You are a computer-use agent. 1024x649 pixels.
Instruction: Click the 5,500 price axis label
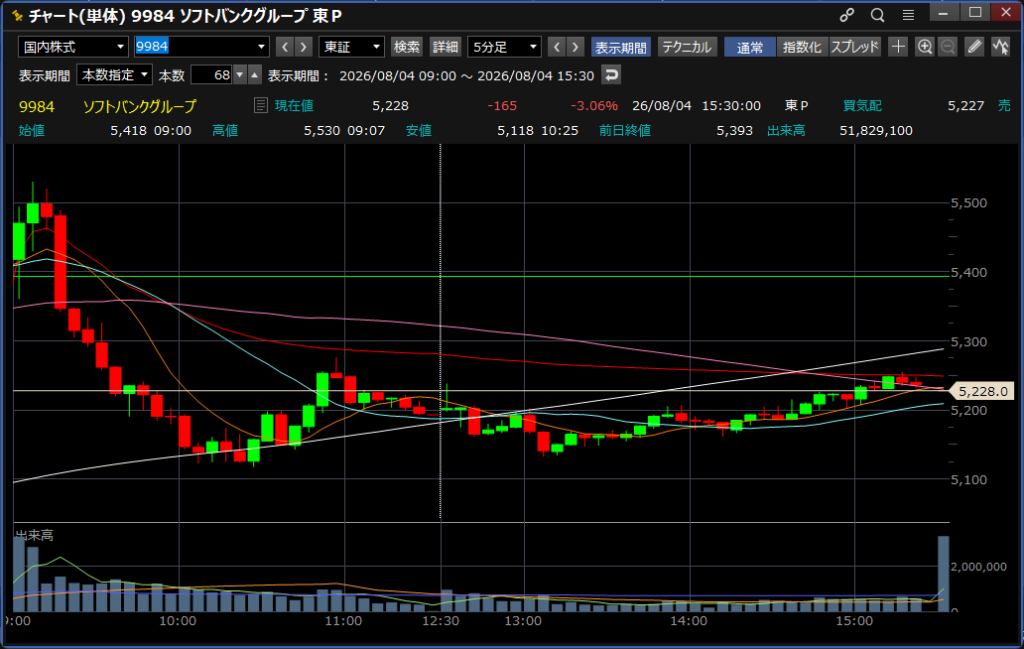969,203
